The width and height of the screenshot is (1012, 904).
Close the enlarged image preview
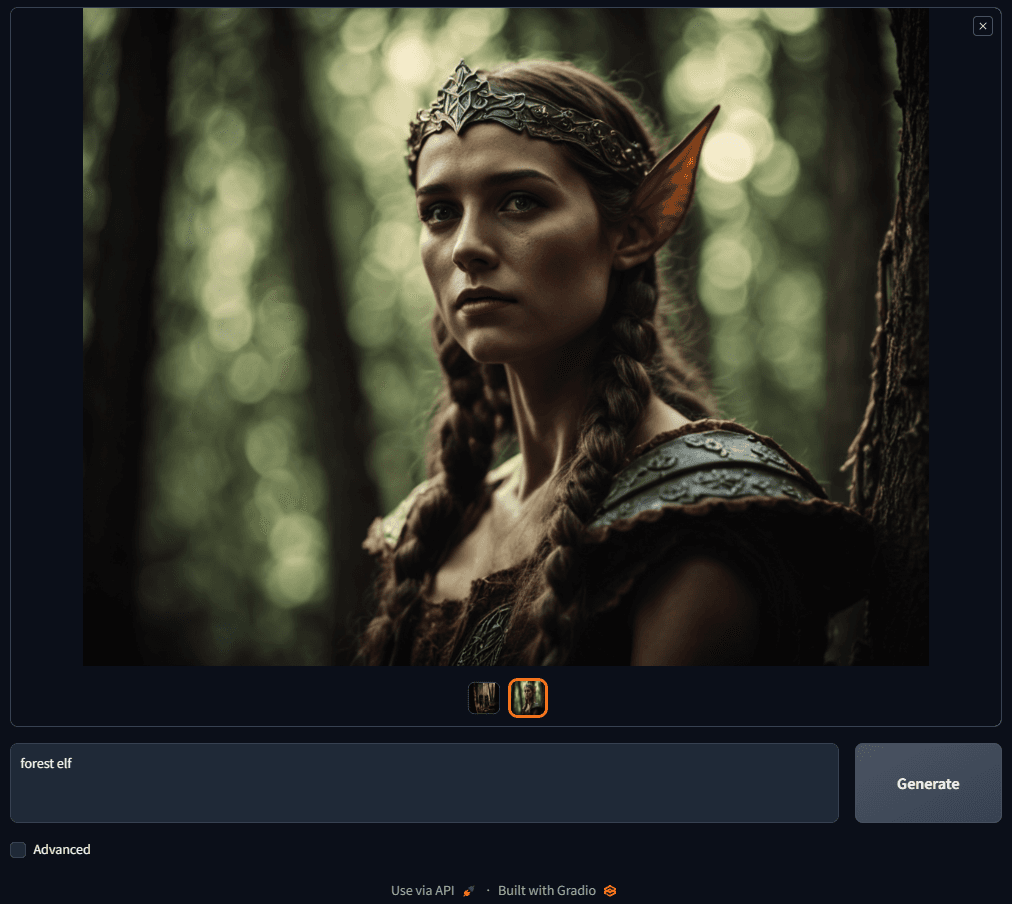pyautogui.click(x=982, y=26)
